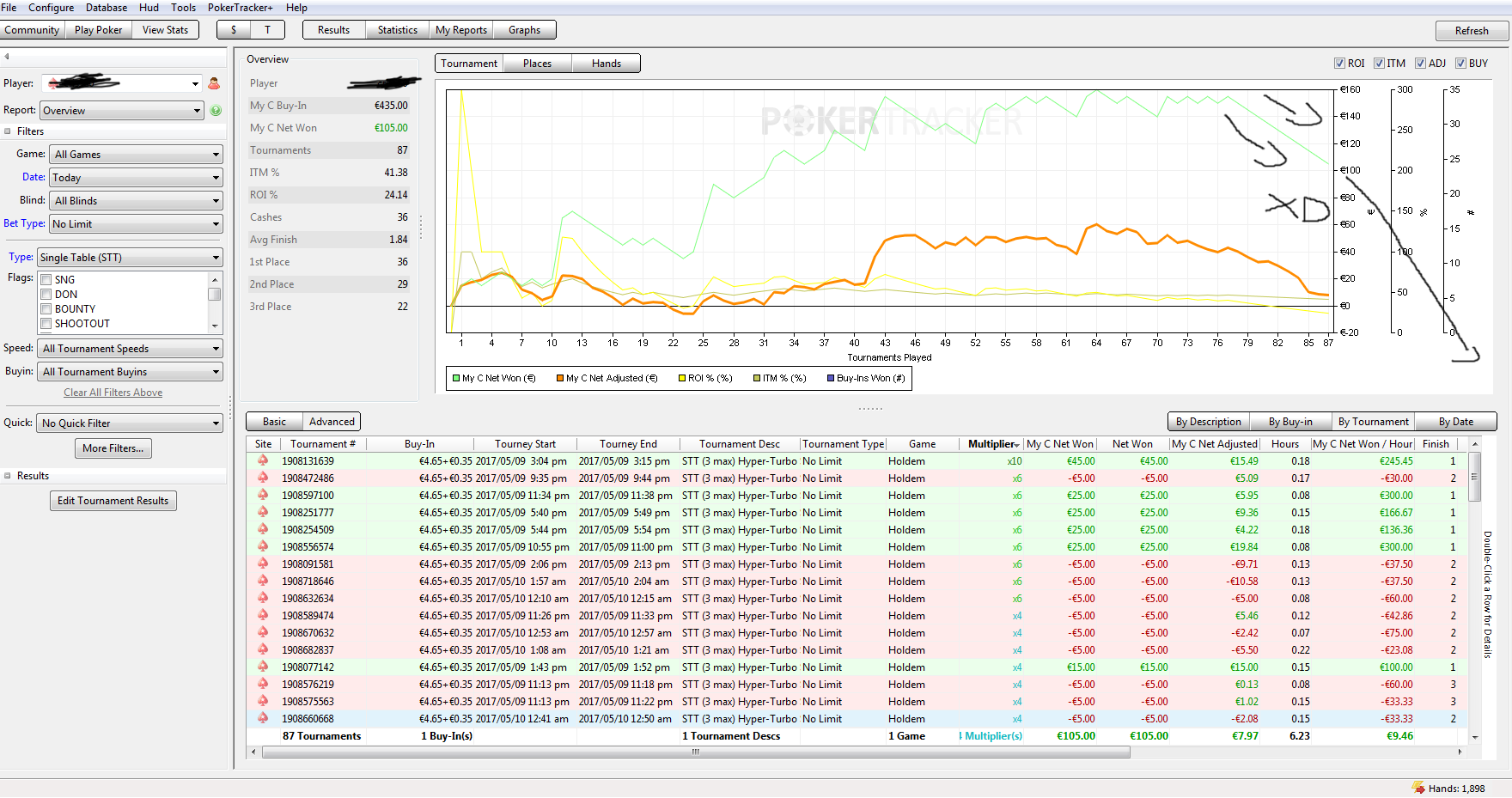1512x798 pixels.
Task: Click the site icon for tournament 1908718646
Action: tap(263, 581)
